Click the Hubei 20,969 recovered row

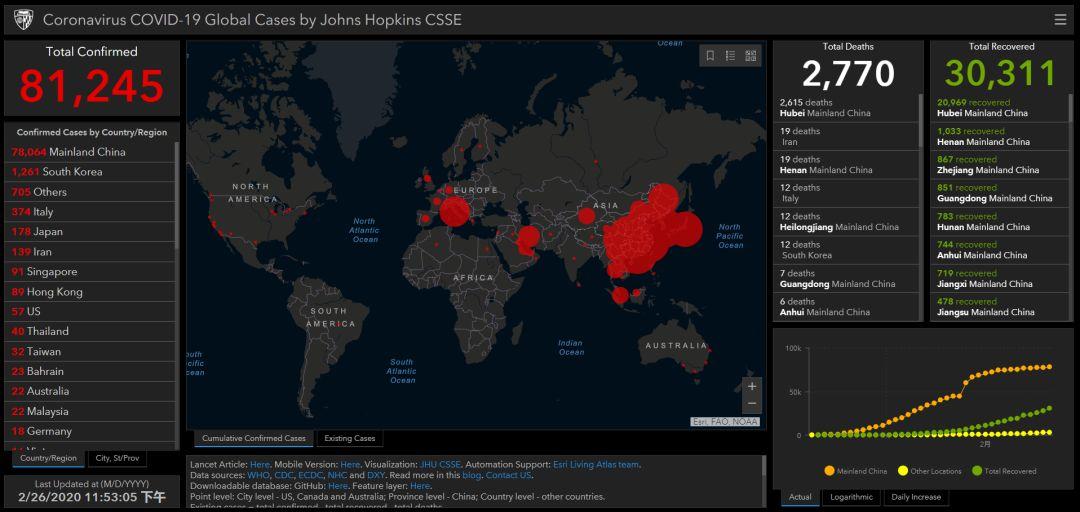999,107
